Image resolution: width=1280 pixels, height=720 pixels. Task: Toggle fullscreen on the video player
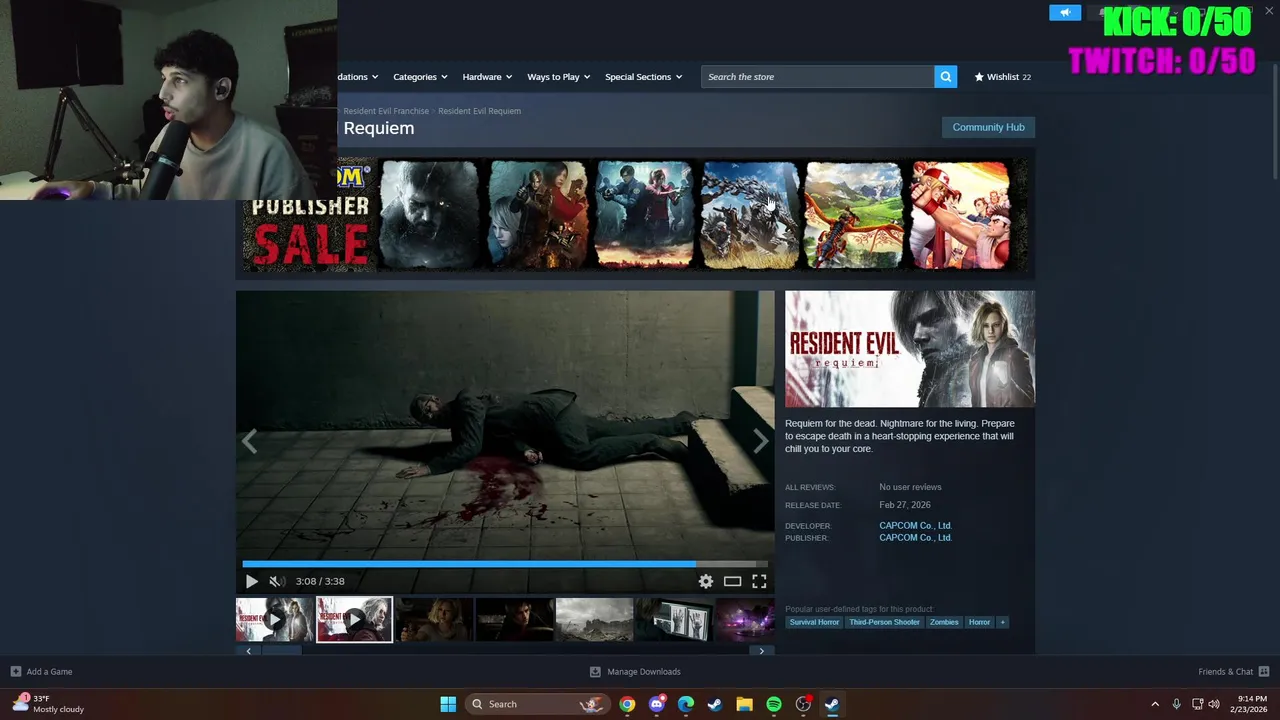[759, 581]
